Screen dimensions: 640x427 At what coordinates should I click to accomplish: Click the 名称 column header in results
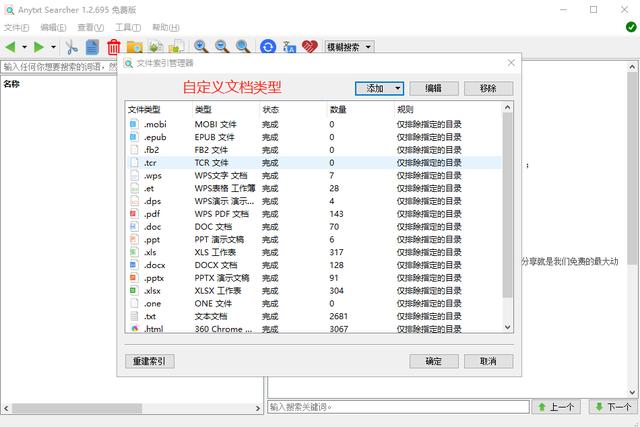coord(11,84)
